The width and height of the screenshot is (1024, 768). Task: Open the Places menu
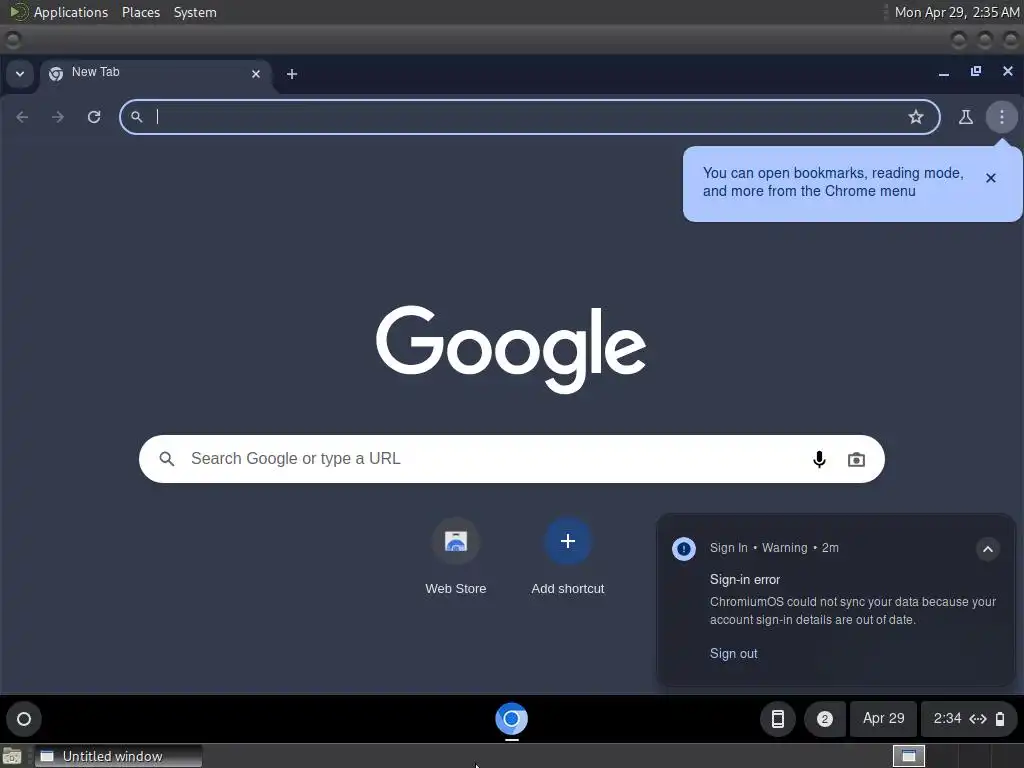pyautogui.click(x=140, y=12)
